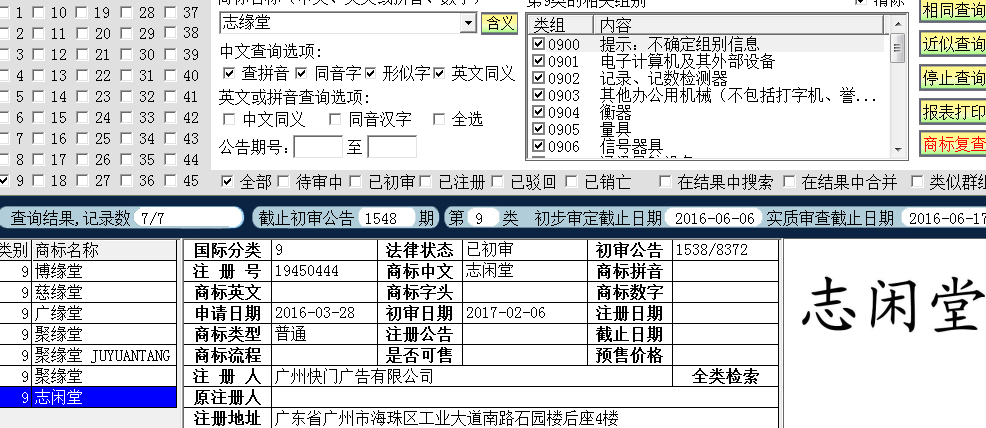Click 报表打印 button

pyautogui.click(x=953, y=112)
